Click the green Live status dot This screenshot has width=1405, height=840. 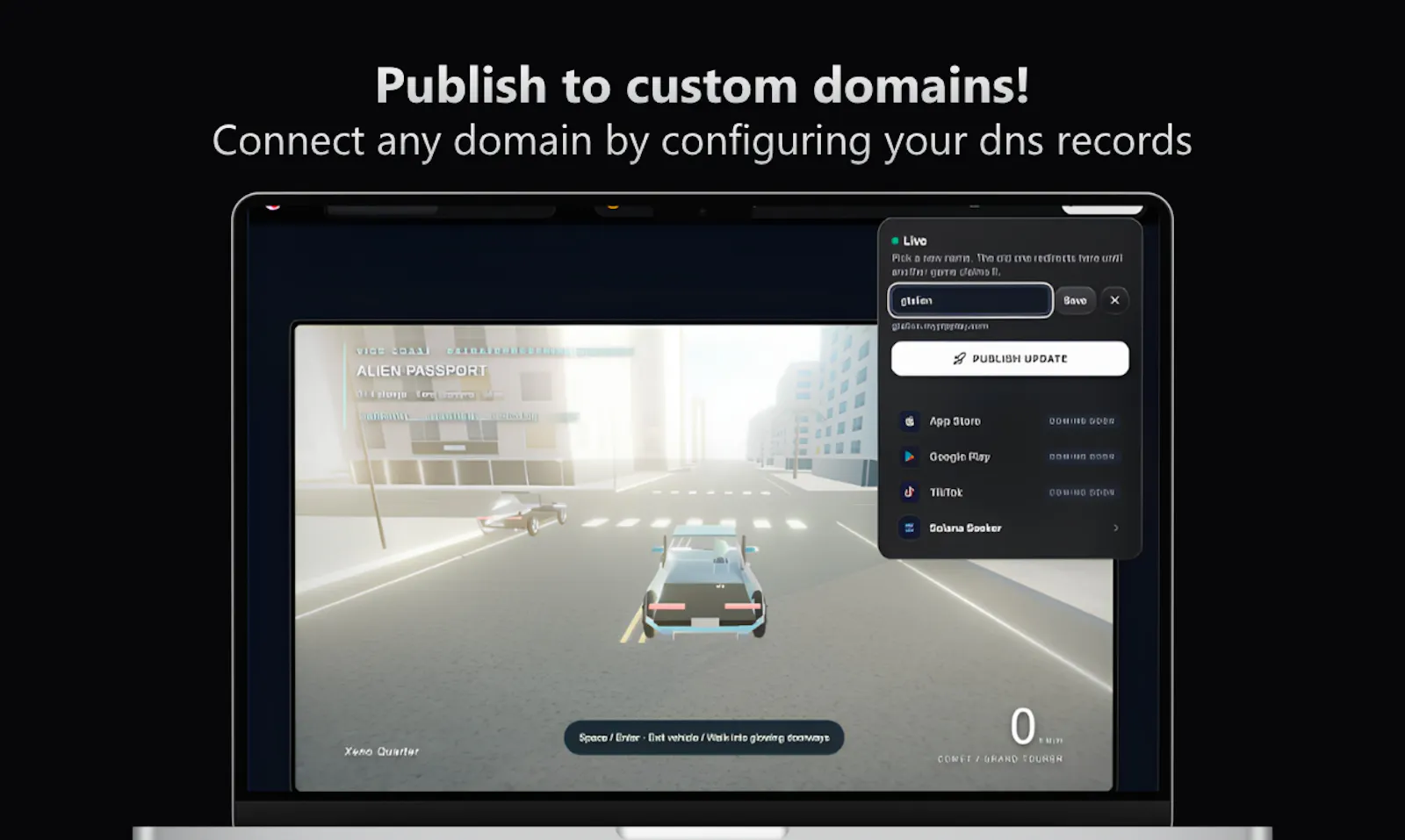(x=895, y=241)
